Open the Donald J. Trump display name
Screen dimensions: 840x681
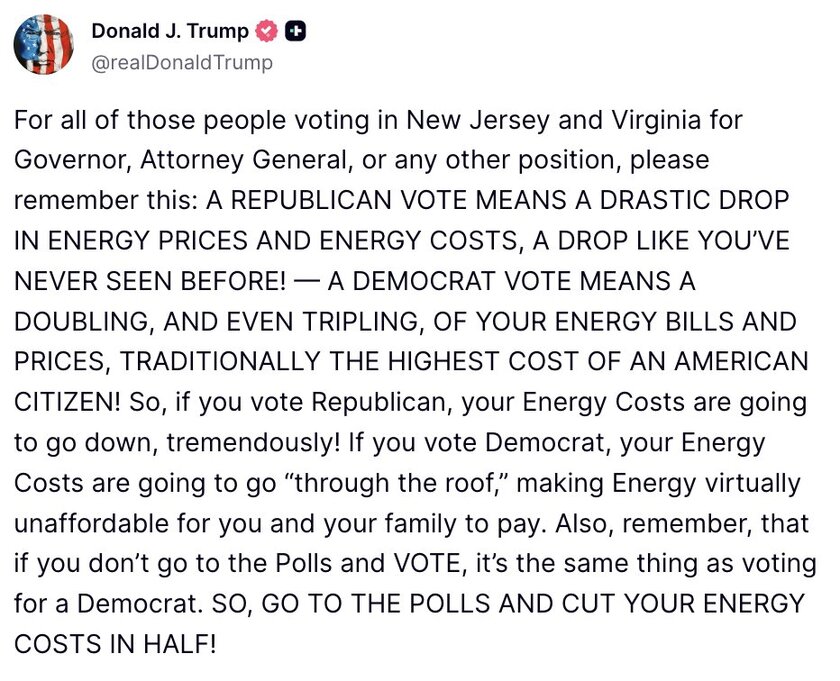[x=169, y=31]
